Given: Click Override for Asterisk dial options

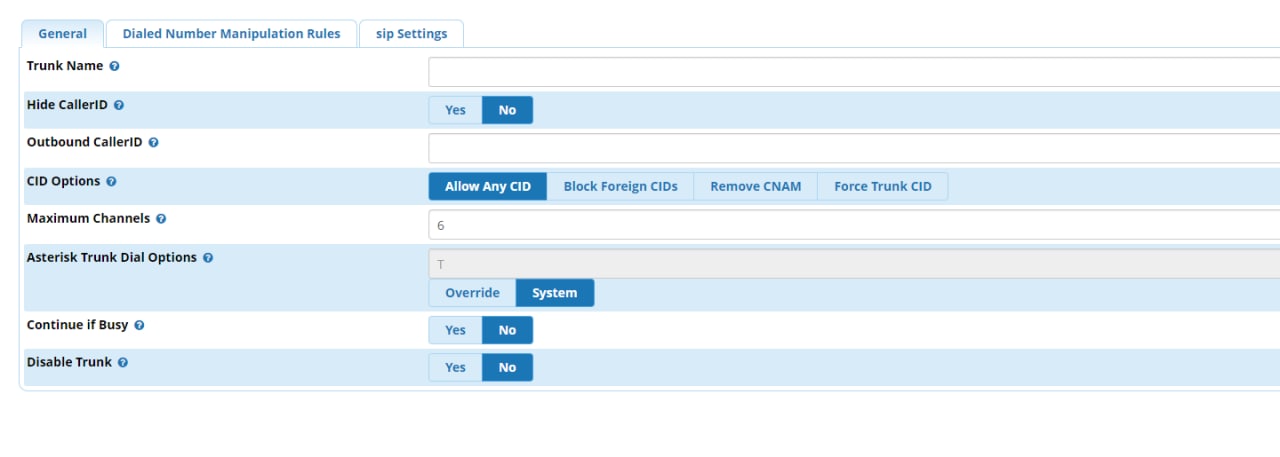Looking at the screenshot, I should 472,293.
